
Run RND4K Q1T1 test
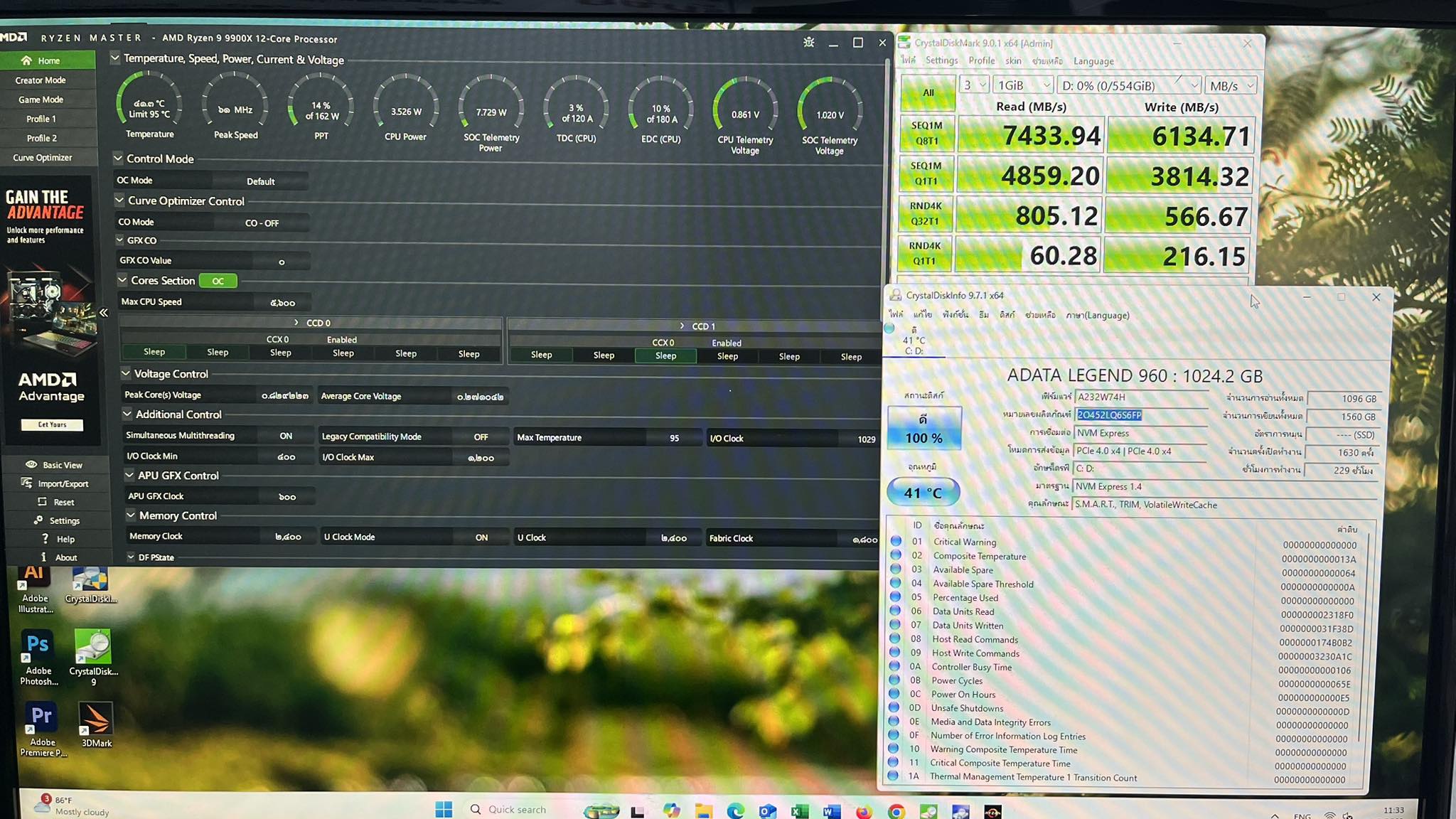click(x=924, y=254)
